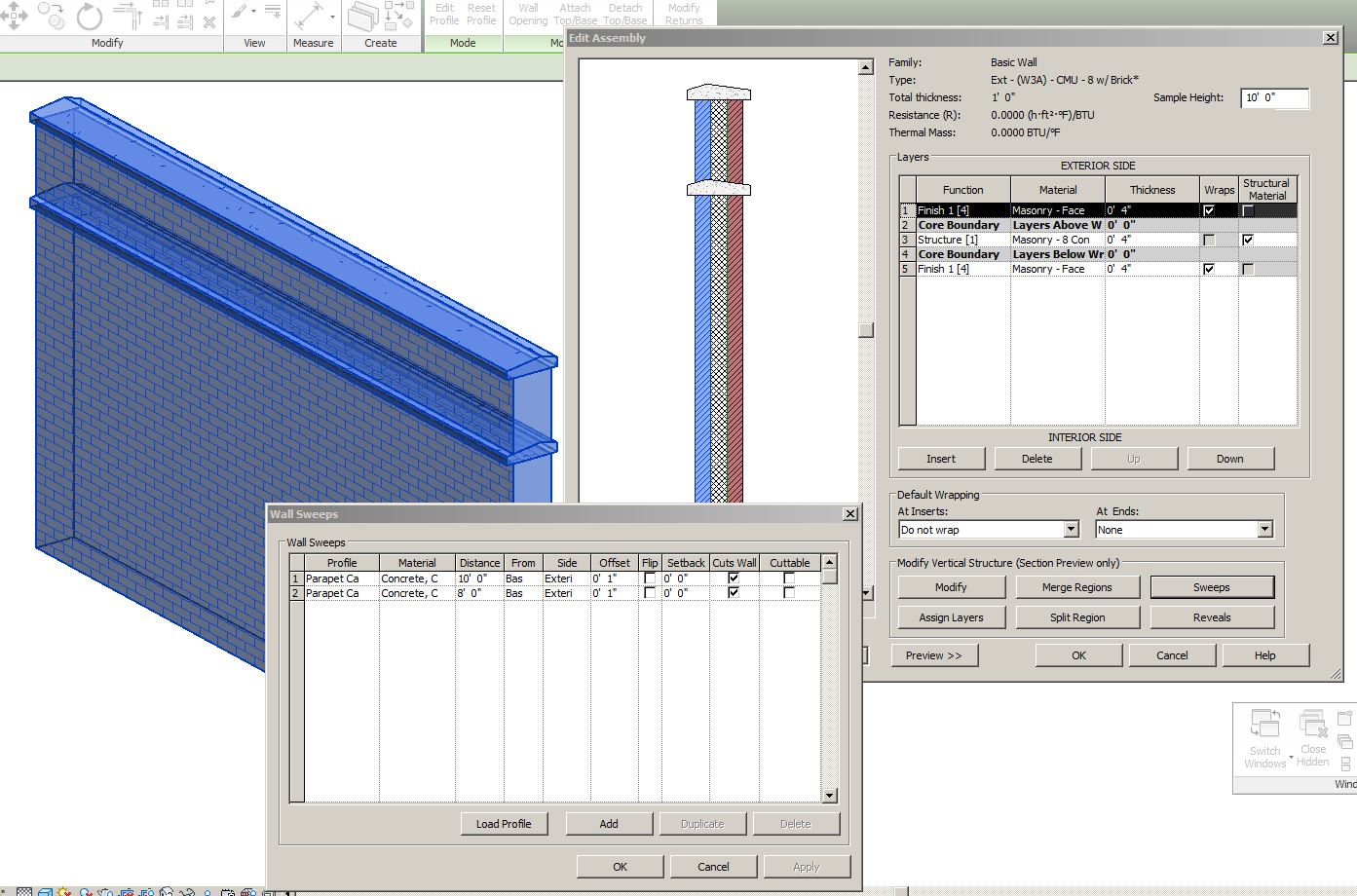Click the Trim/Extend tool icon

[128, 15]
